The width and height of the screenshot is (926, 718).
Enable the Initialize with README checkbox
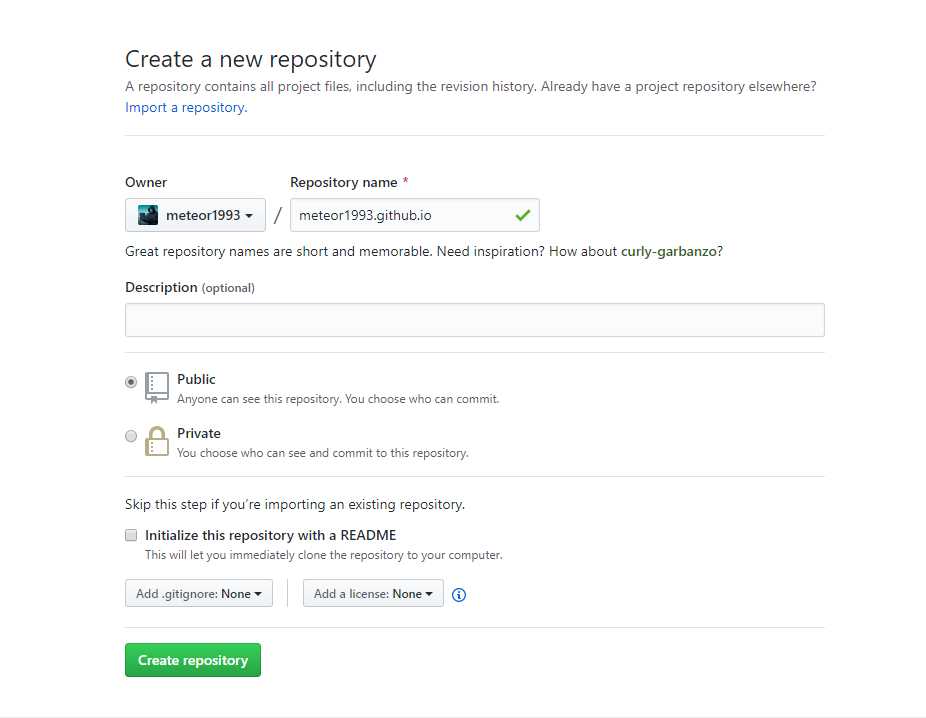pyautogui.click(x=131, y=535)
